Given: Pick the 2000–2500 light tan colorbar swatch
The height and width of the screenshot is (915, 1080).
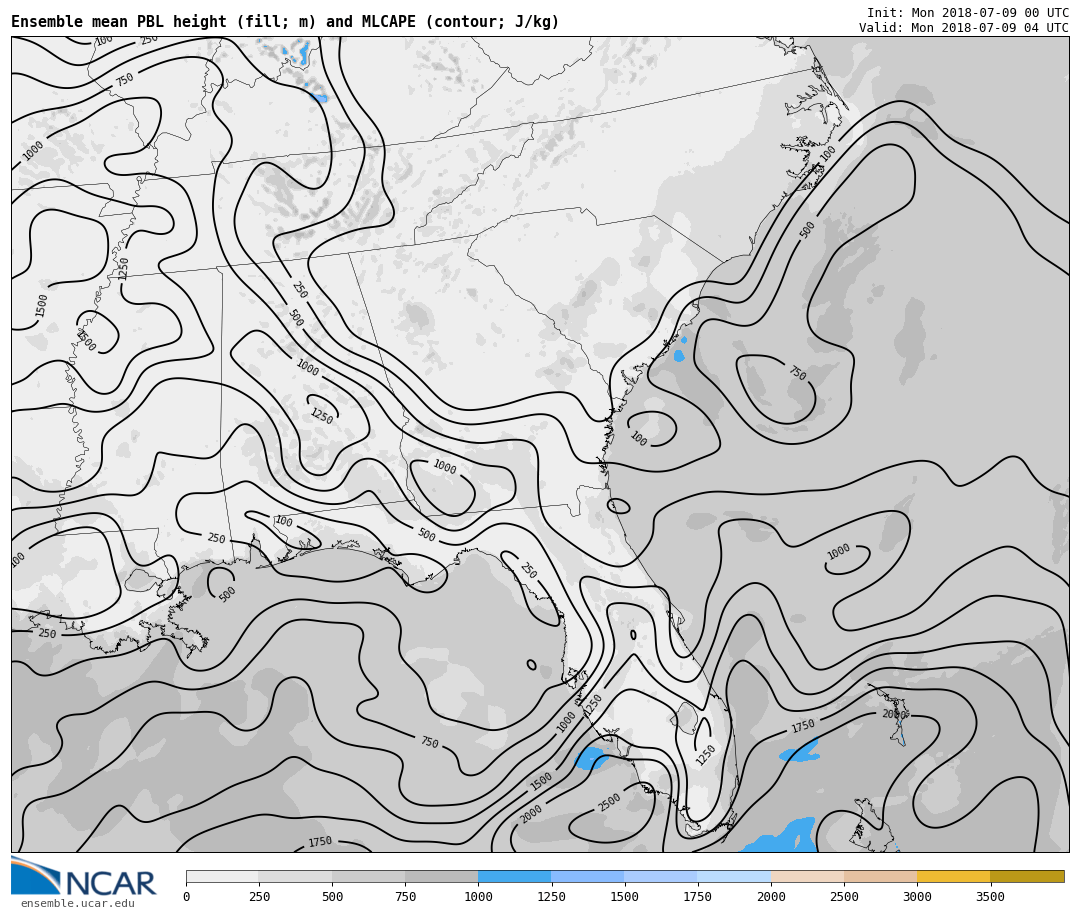Looking at the screenshot, I should [807, 876].
